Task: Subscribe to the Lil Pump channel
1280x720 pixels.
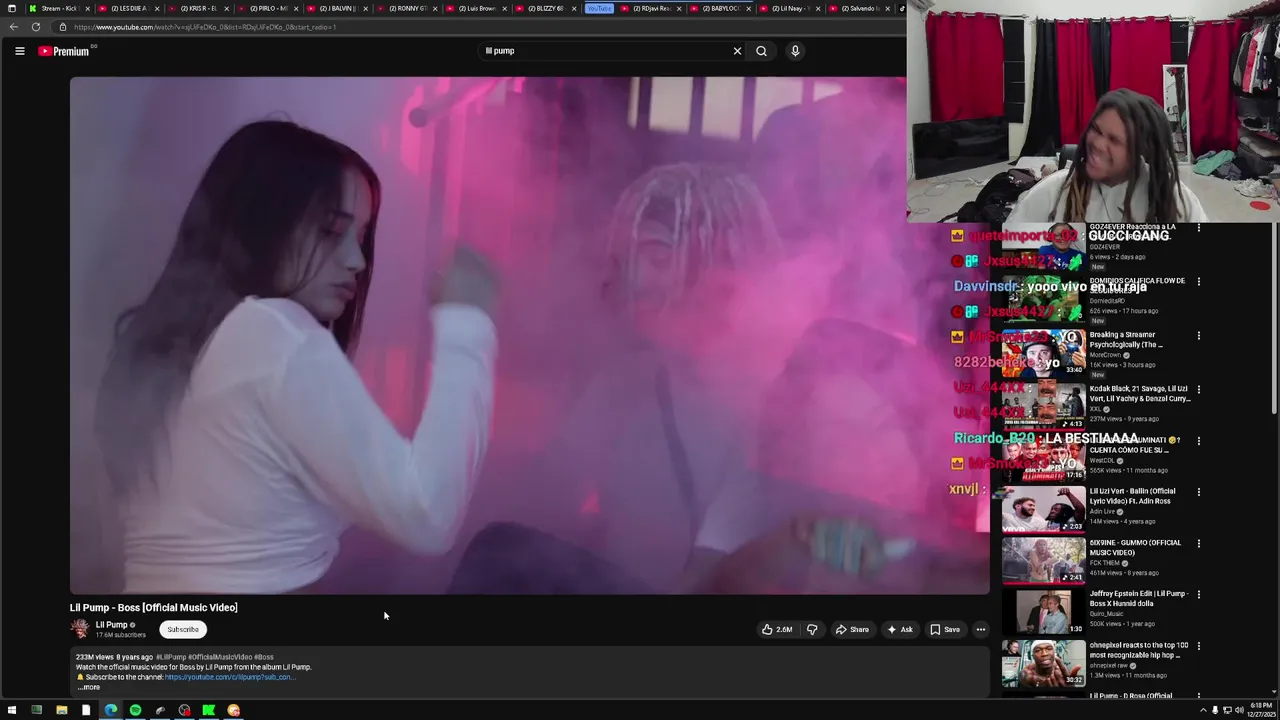Action: [183, 629]
